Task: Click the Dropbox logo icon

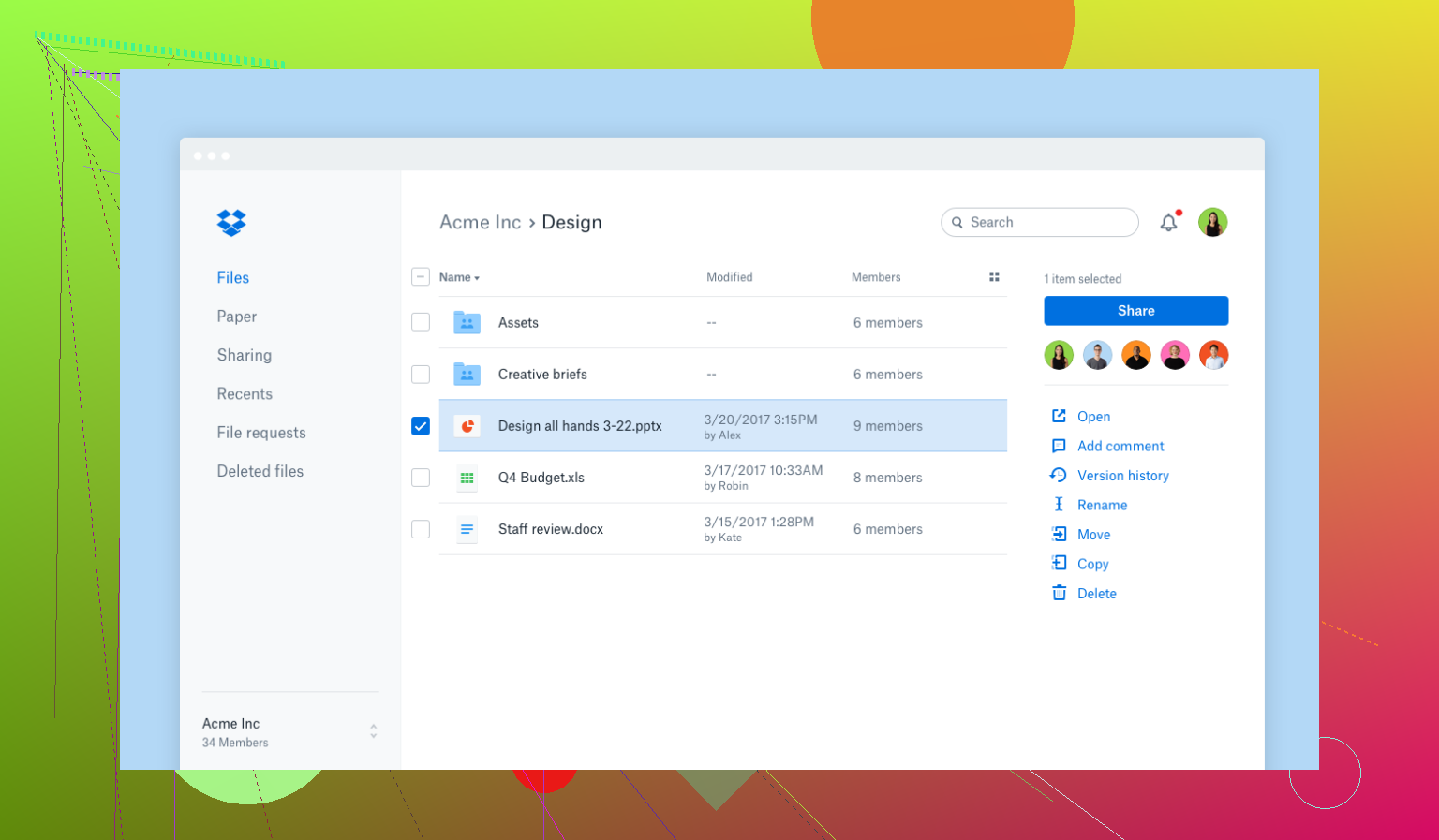Action: 231,222
